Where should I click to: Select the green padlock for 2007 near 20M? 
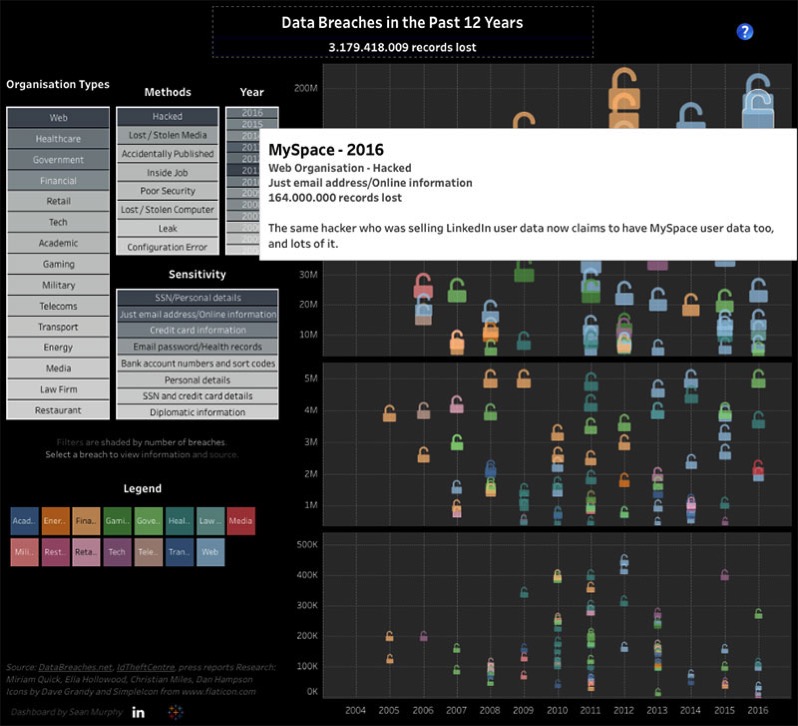tap(457, 290)
